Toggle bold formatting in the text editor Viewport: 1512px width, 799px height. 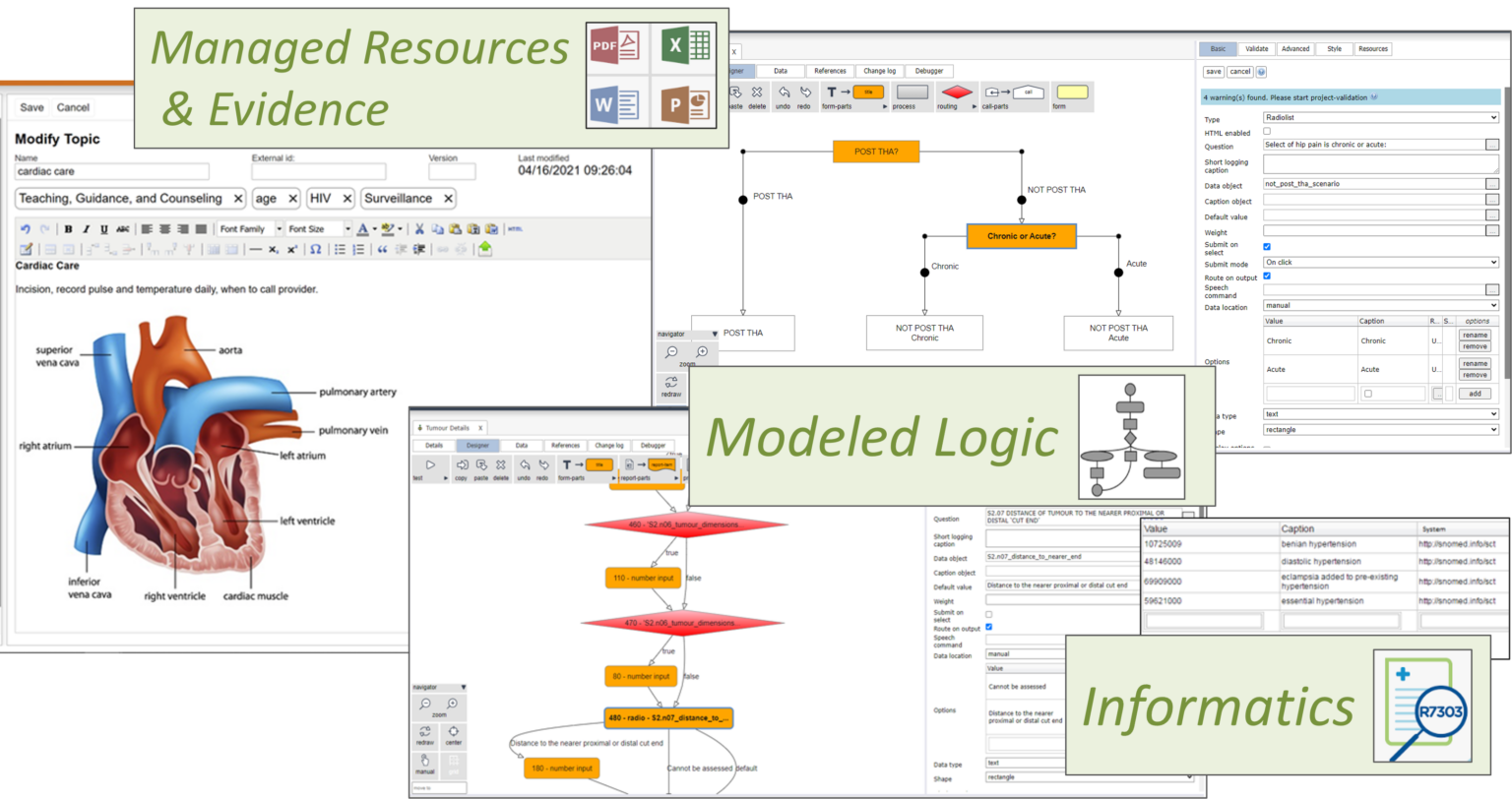67,228
